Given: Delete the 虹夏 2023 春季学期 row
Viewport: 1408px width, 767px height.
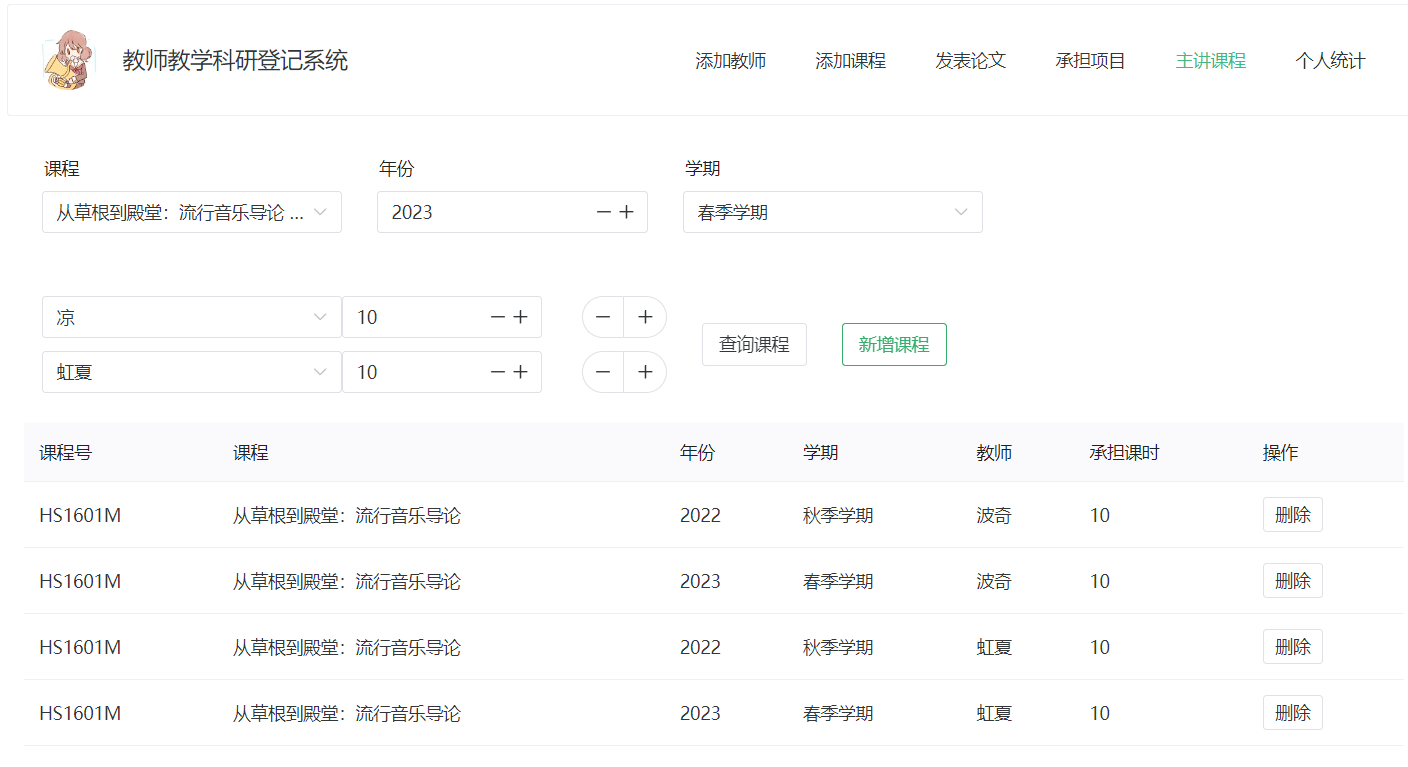Looking at the screenshot, I should pyautogui.click(x=1292, y=712).
